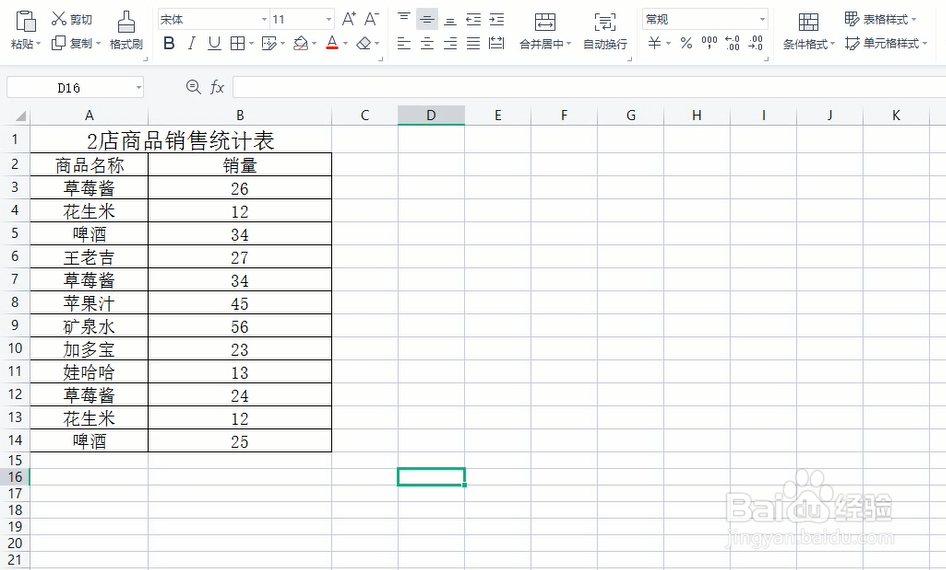This screenshot has width=946, height=570.
Task: Click the justify text alignment icon
Action: point(474,43)
